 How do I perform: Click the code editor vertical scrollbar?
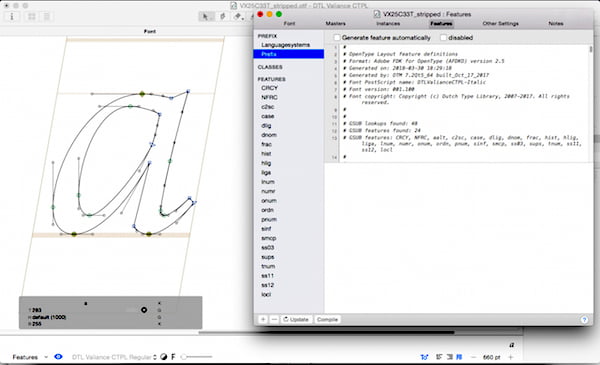pyautogui.click(x=591, y=49)
